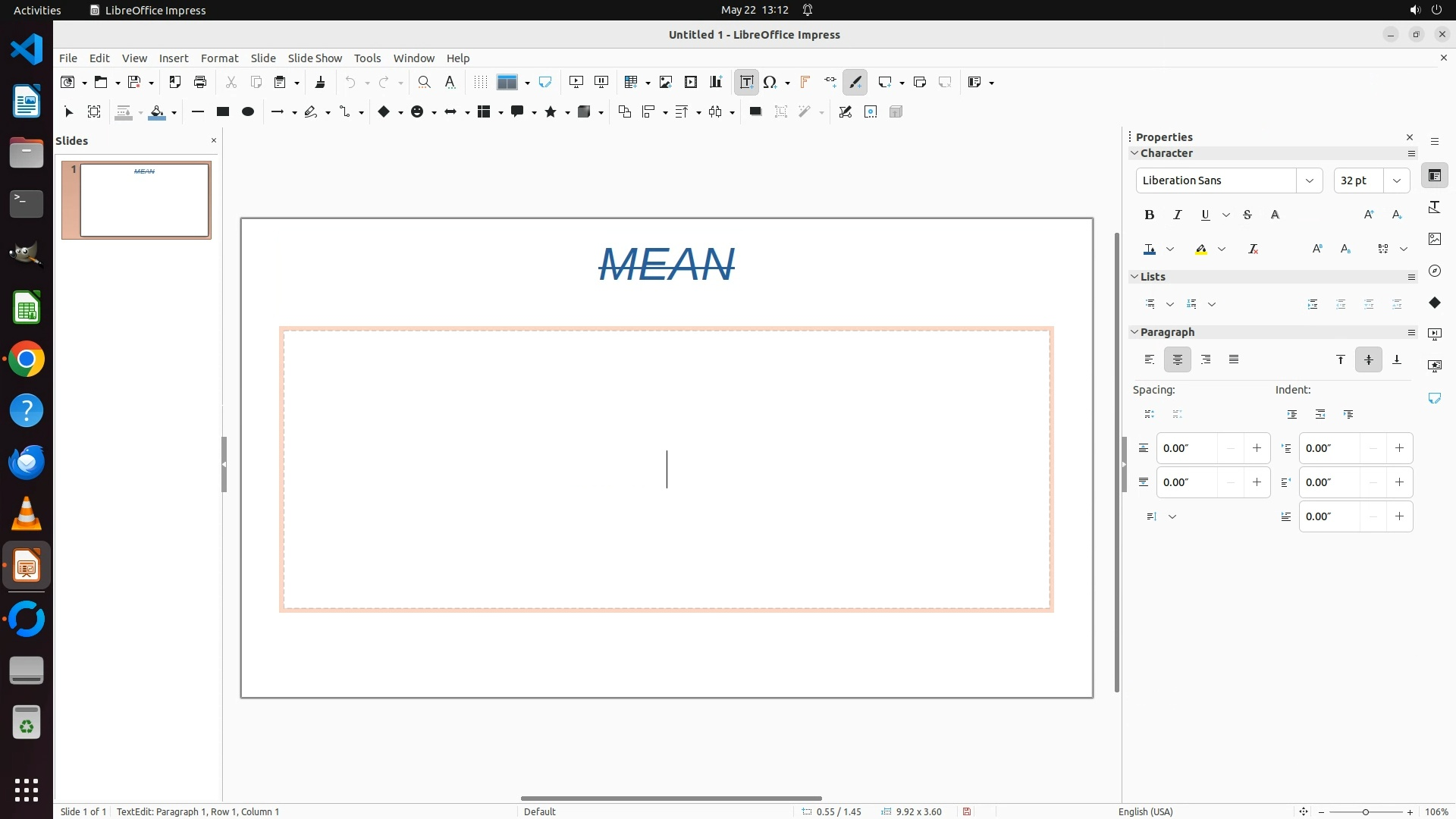Toggle Bold in Character panel
Viewport: 1456px width, 819px height.
1149,215
